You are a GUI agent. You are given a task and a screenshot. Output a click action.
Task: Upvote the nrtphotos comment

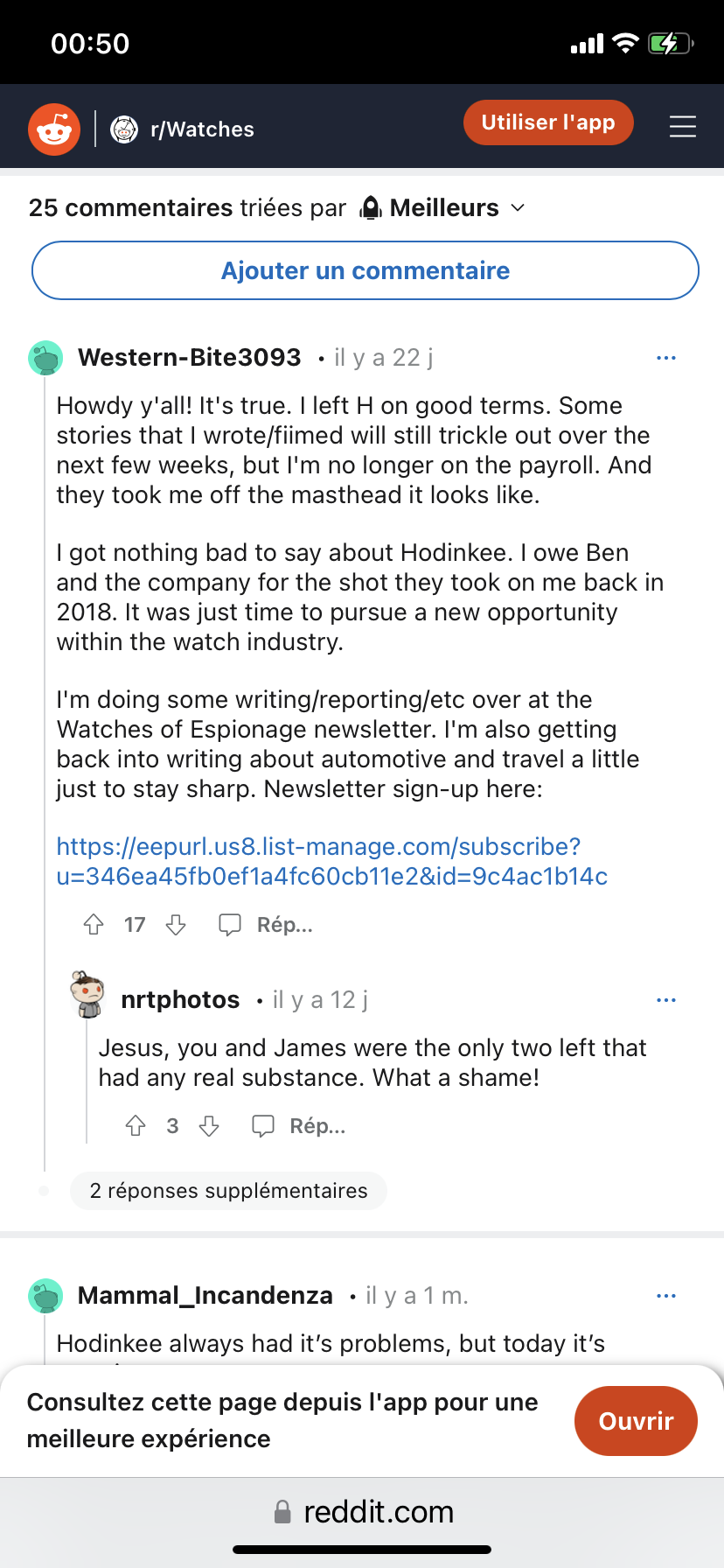pyautogui.click(x=136, y=1126)
